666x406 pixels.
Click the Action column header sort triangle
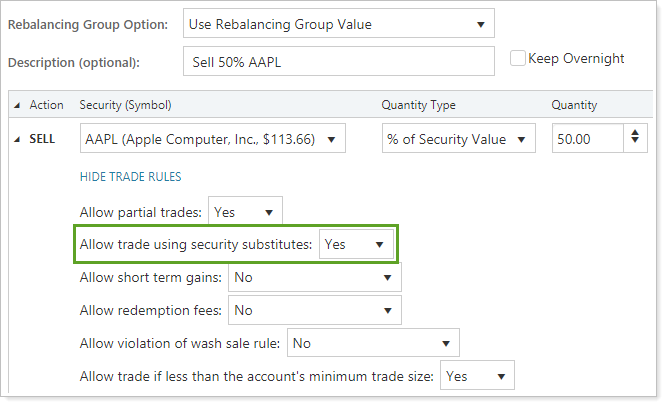click(17, 105)
